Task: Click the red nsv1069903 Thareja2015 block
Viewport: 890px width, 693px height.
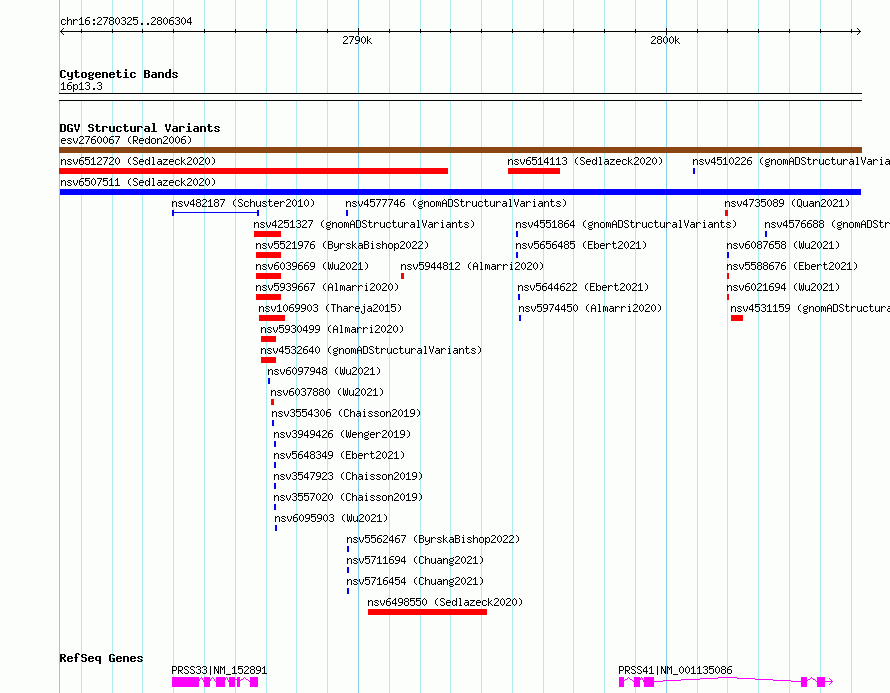Action: pyautogui.click(x=272, y=318)
